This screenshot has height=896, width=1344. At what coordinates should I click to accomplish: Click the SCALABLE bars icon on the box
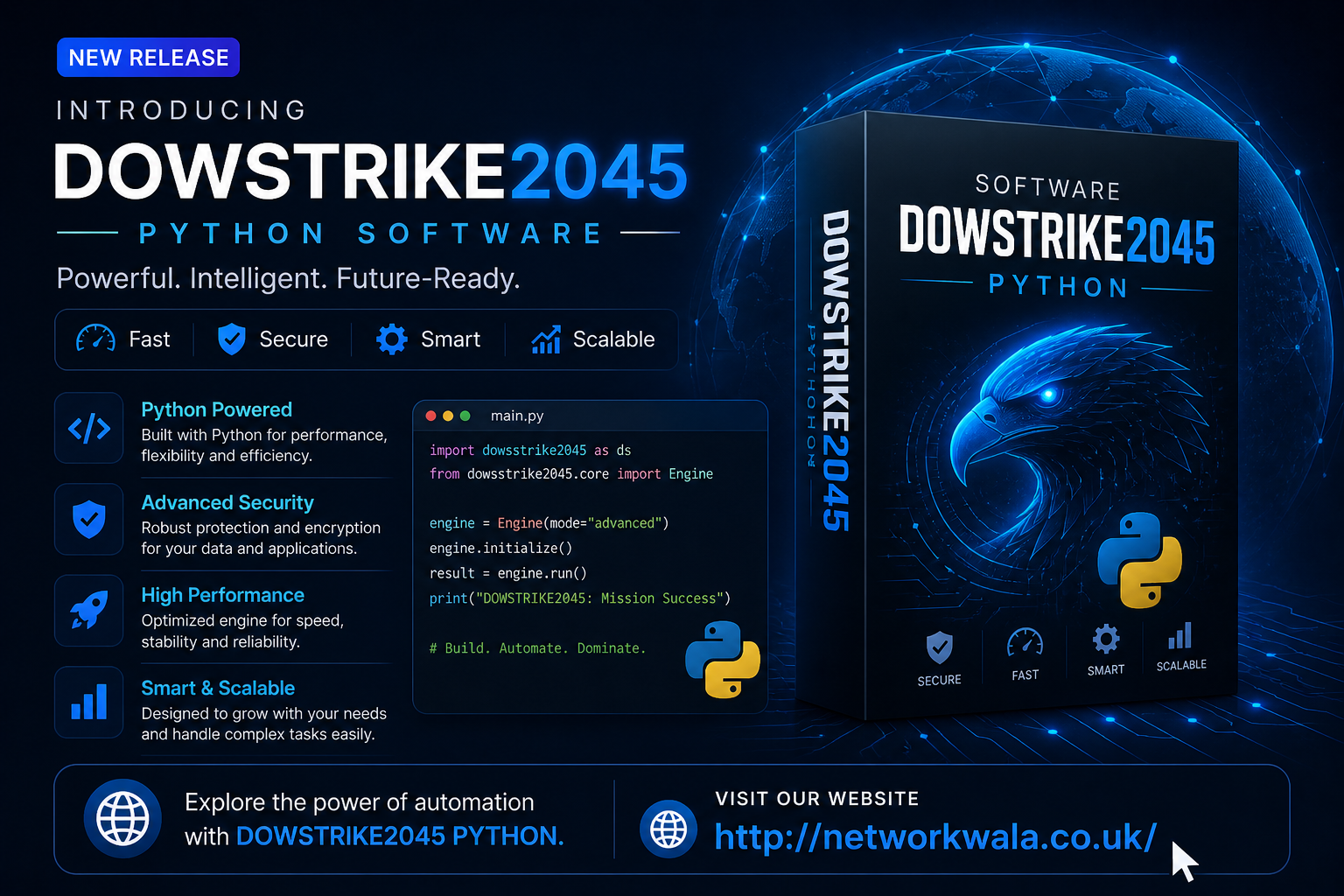pyautogui.click(x=1179, y=635)
